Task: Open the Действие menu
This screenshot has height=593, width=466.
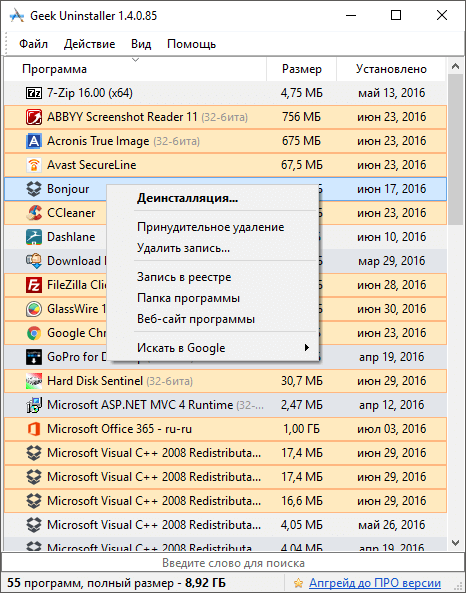Action: [89, 44]
